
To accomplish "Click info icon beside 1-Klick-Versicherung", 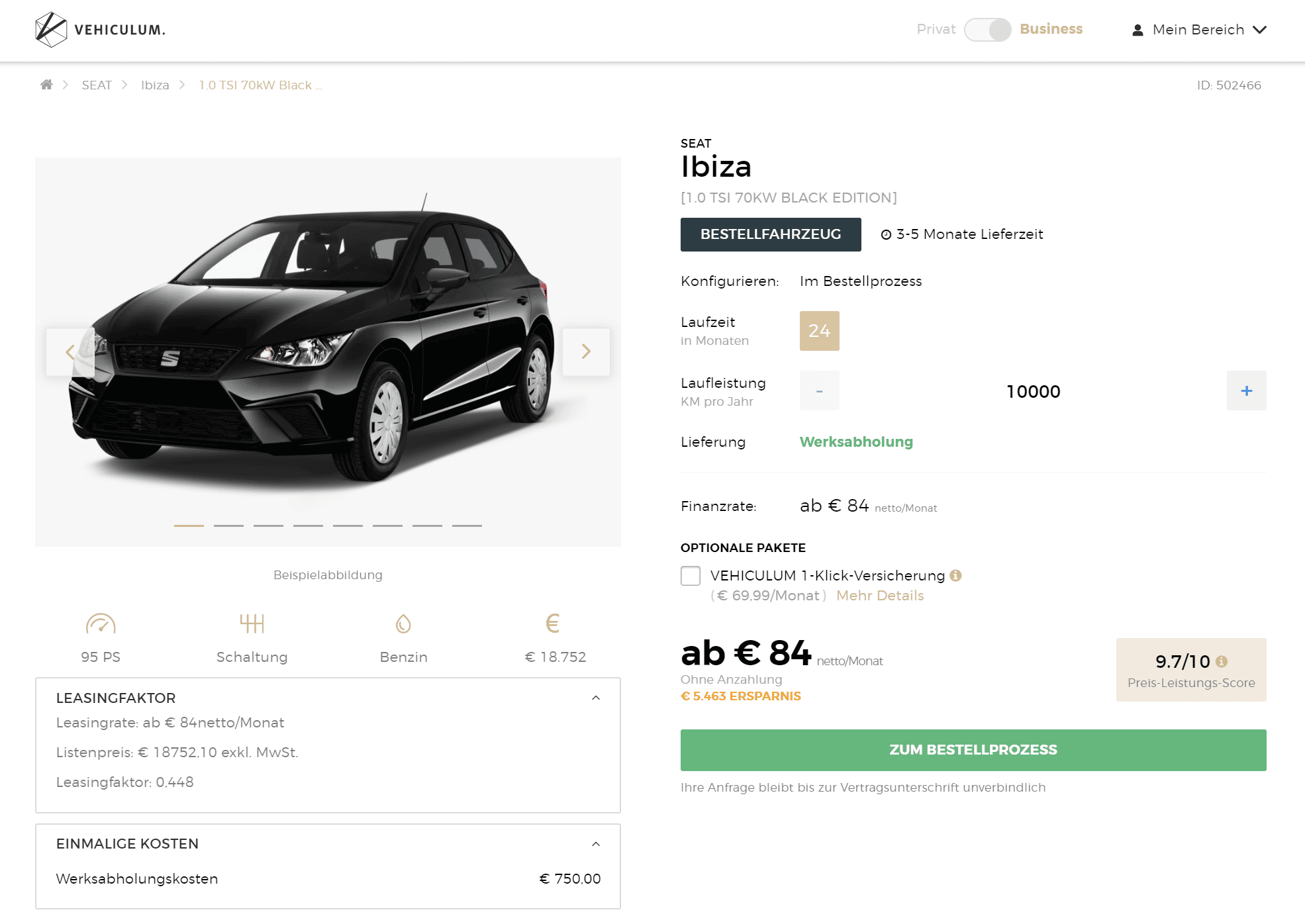I will click(955, 575).
